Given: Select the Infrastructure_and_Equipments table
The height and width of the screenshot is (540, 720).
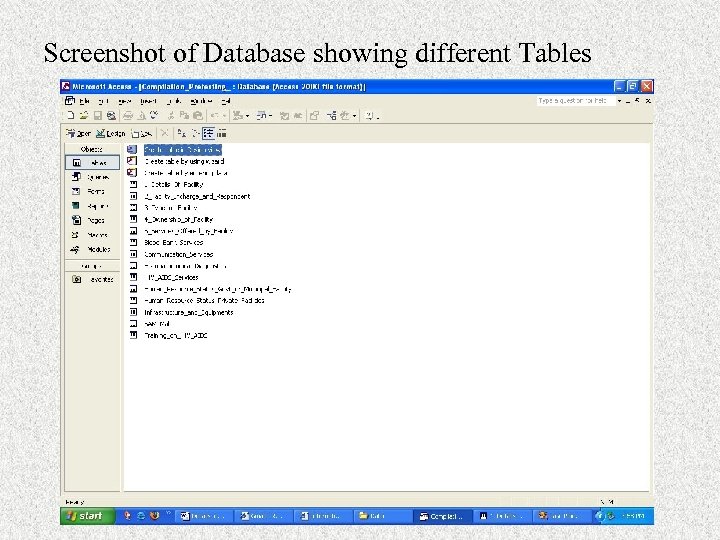Looking at the screenshot, I should pos(189,312).
